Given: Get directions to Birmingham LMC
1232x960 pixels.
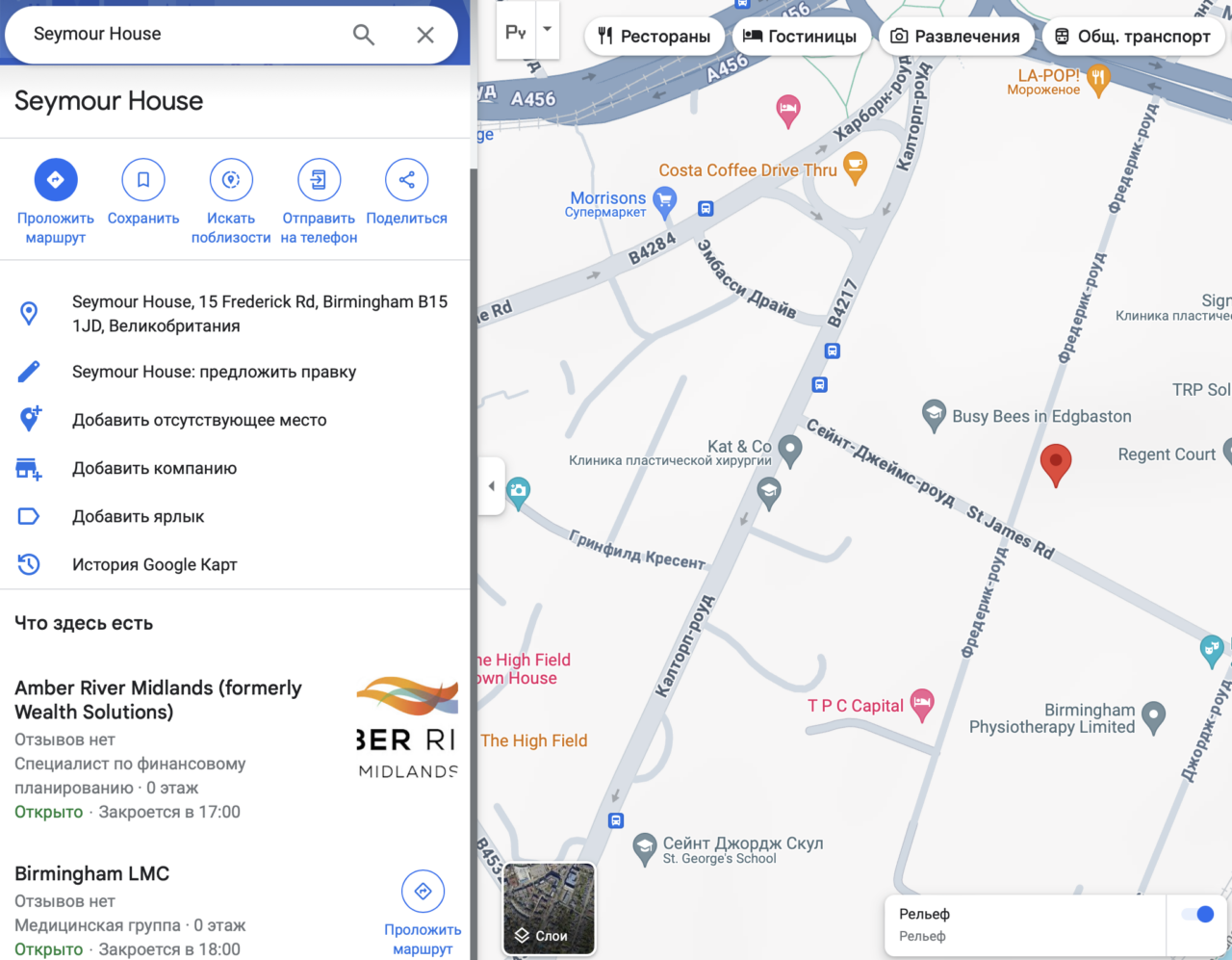Looking at the screenshot, I should (x=423, y=892).
